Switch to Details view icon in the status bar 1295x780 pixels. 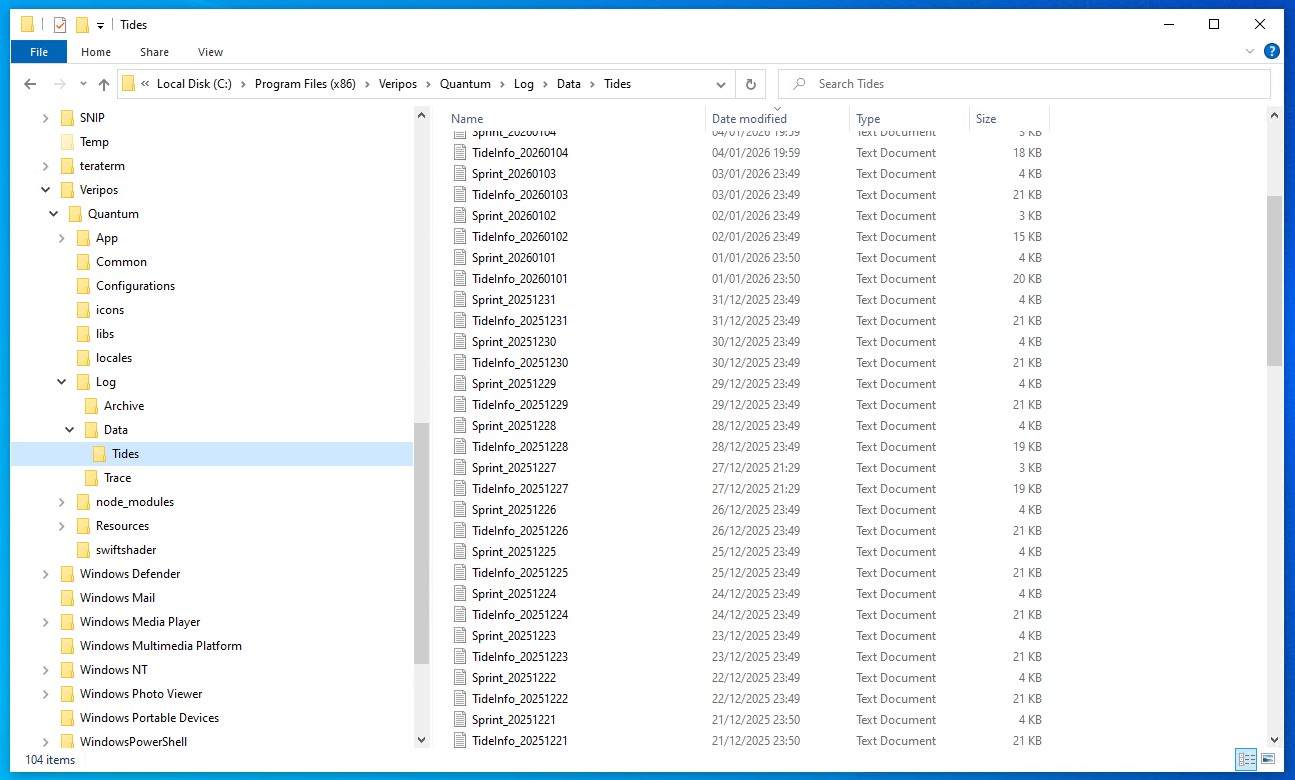(1246, 760)
